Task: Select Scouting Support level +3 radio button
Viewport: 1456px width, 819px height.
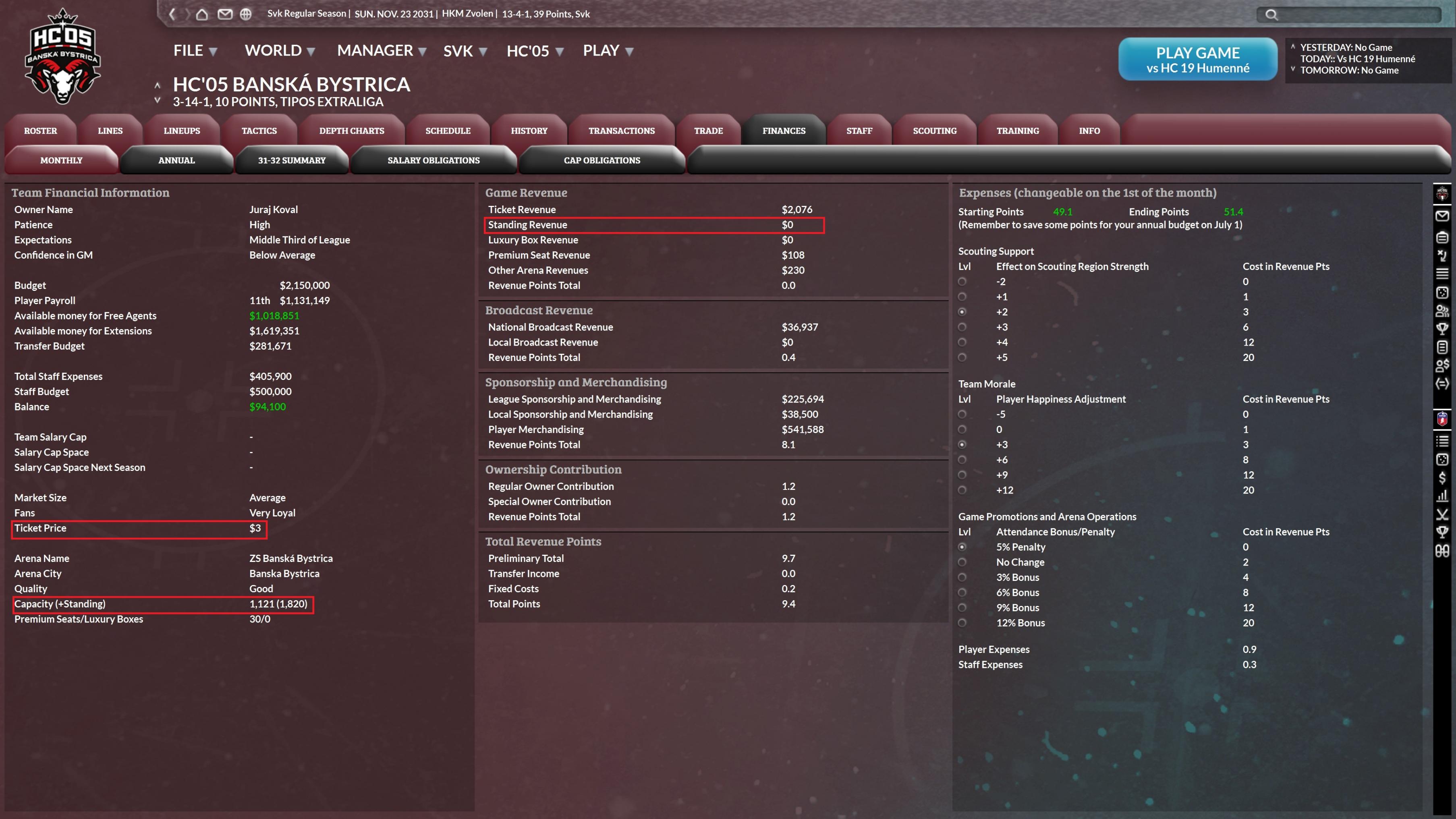Action: point(962,327)
